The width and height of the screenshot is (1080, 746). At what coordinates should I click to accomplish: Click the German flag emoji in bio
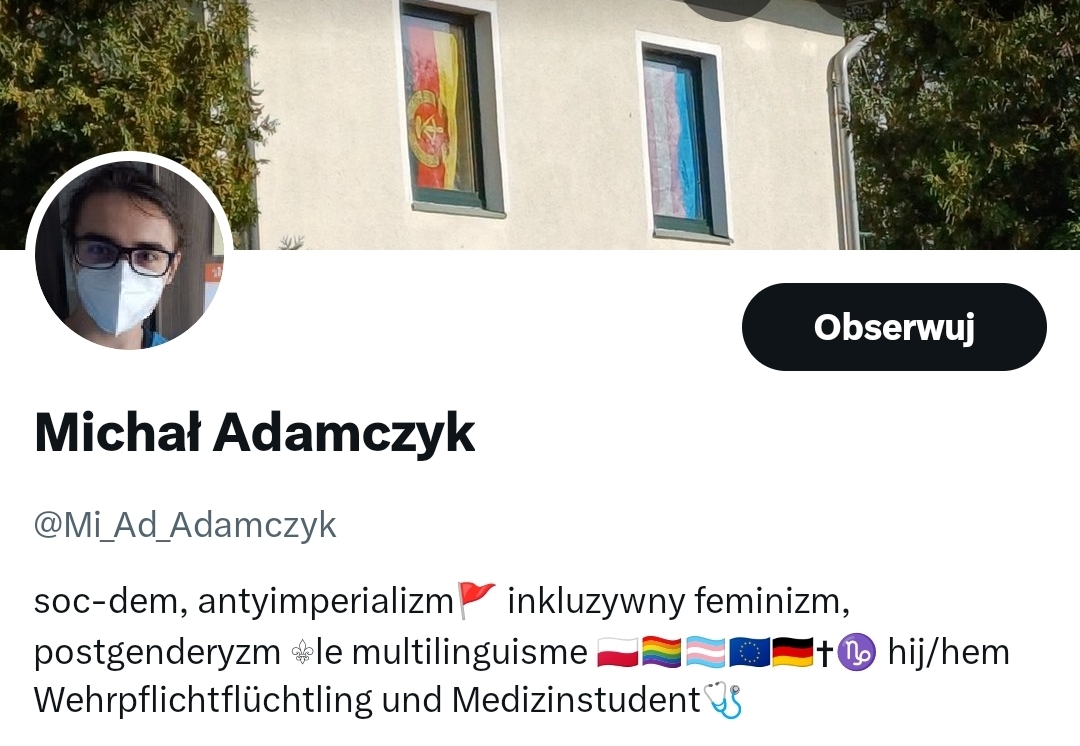tap(793, 652)
